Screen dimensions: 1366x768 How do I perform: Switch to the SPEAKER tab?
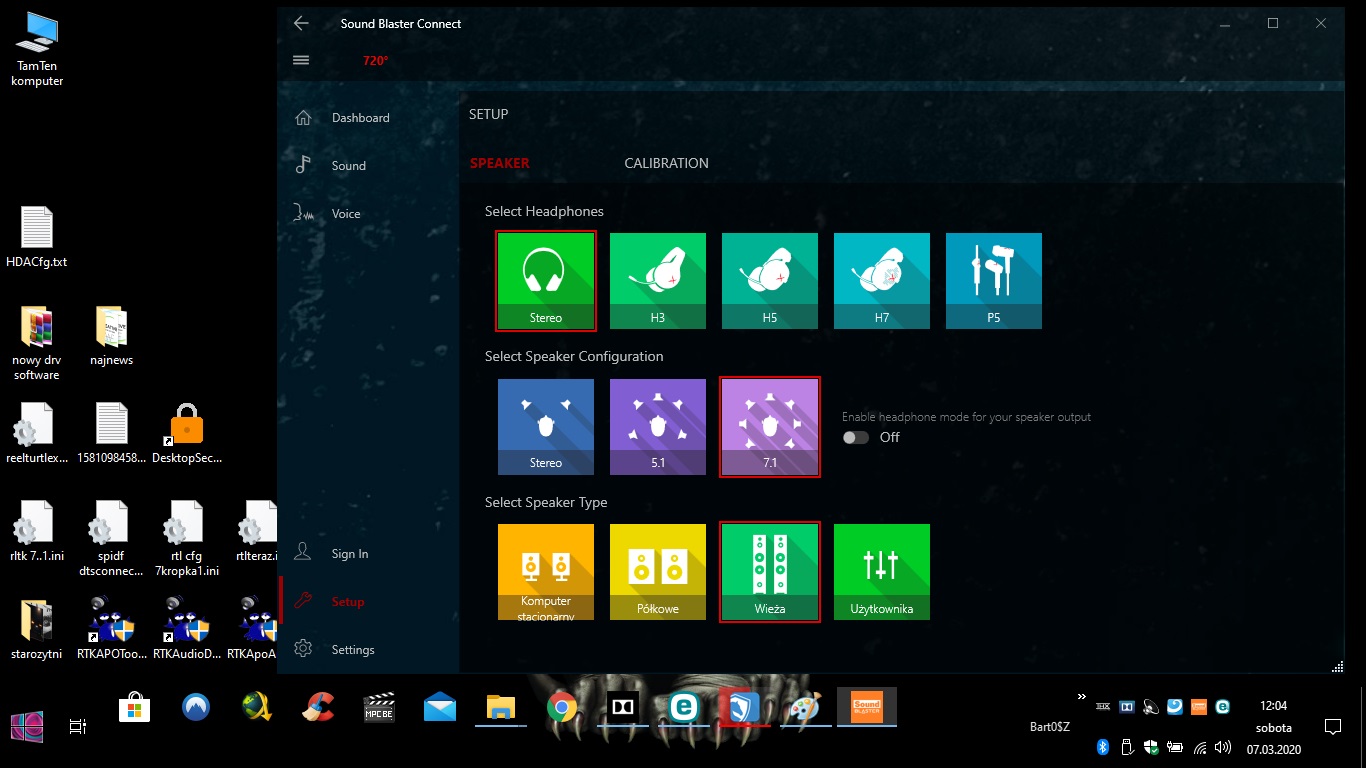(500, 163)
